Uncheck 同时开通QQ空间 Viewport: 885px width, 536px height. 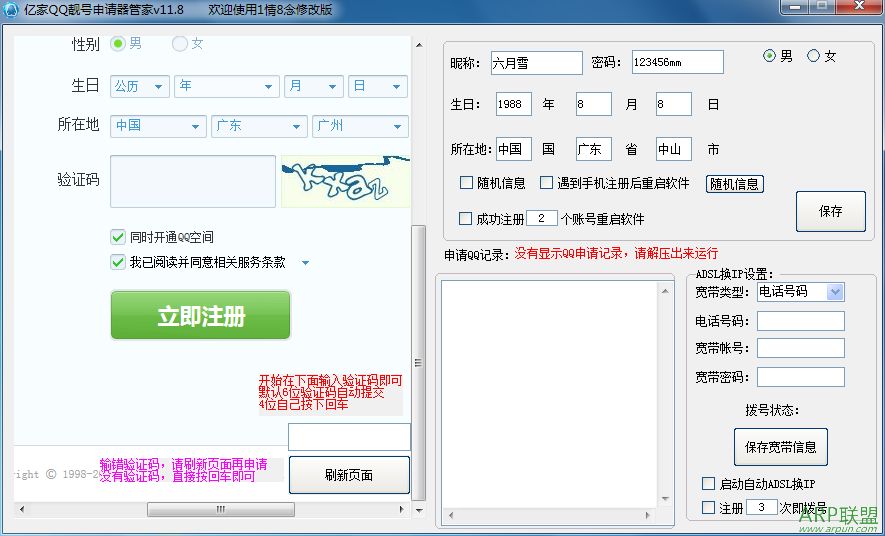pos(118,237)
